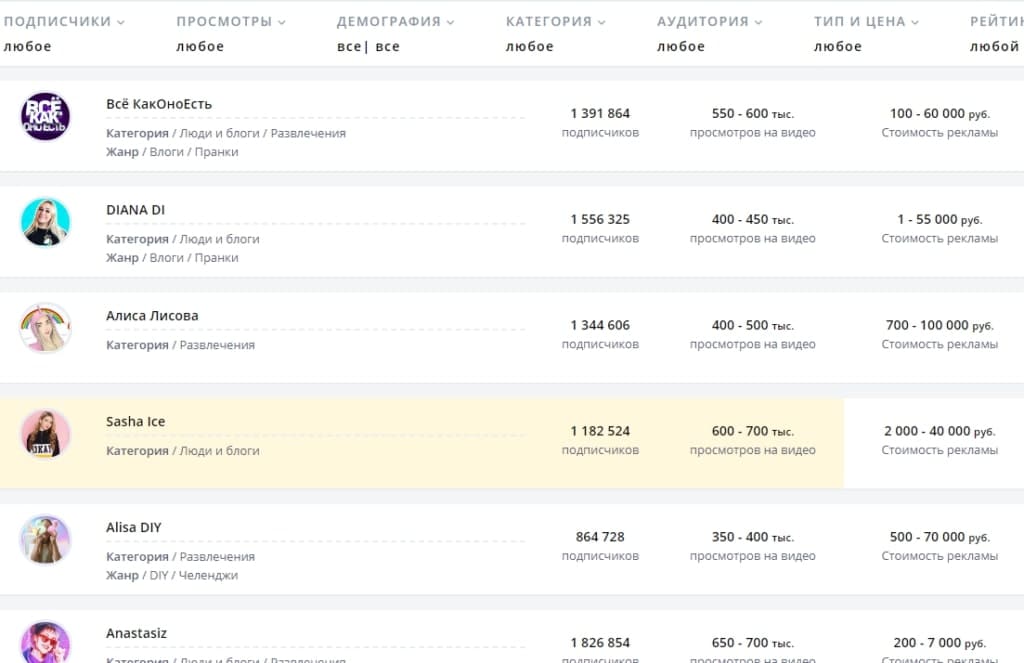This screenshot has width=1024, height=663.
Task: Open the Алиса Лисова channel name link
Action: click(152, 316)
